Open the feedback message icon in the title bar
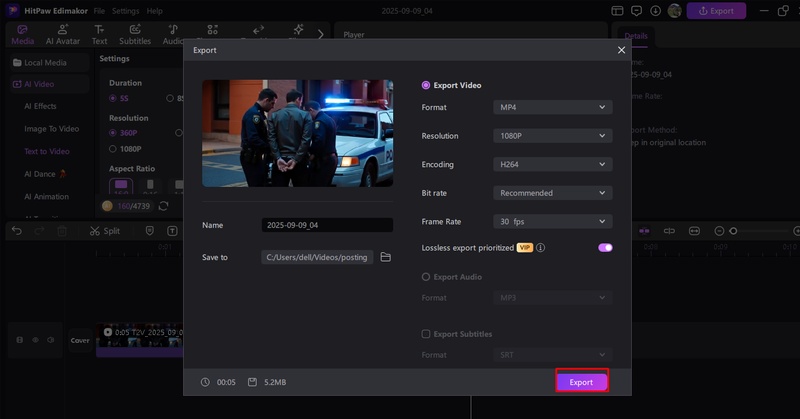Screen dimensions: 800x419 click(x=636, y=11)
